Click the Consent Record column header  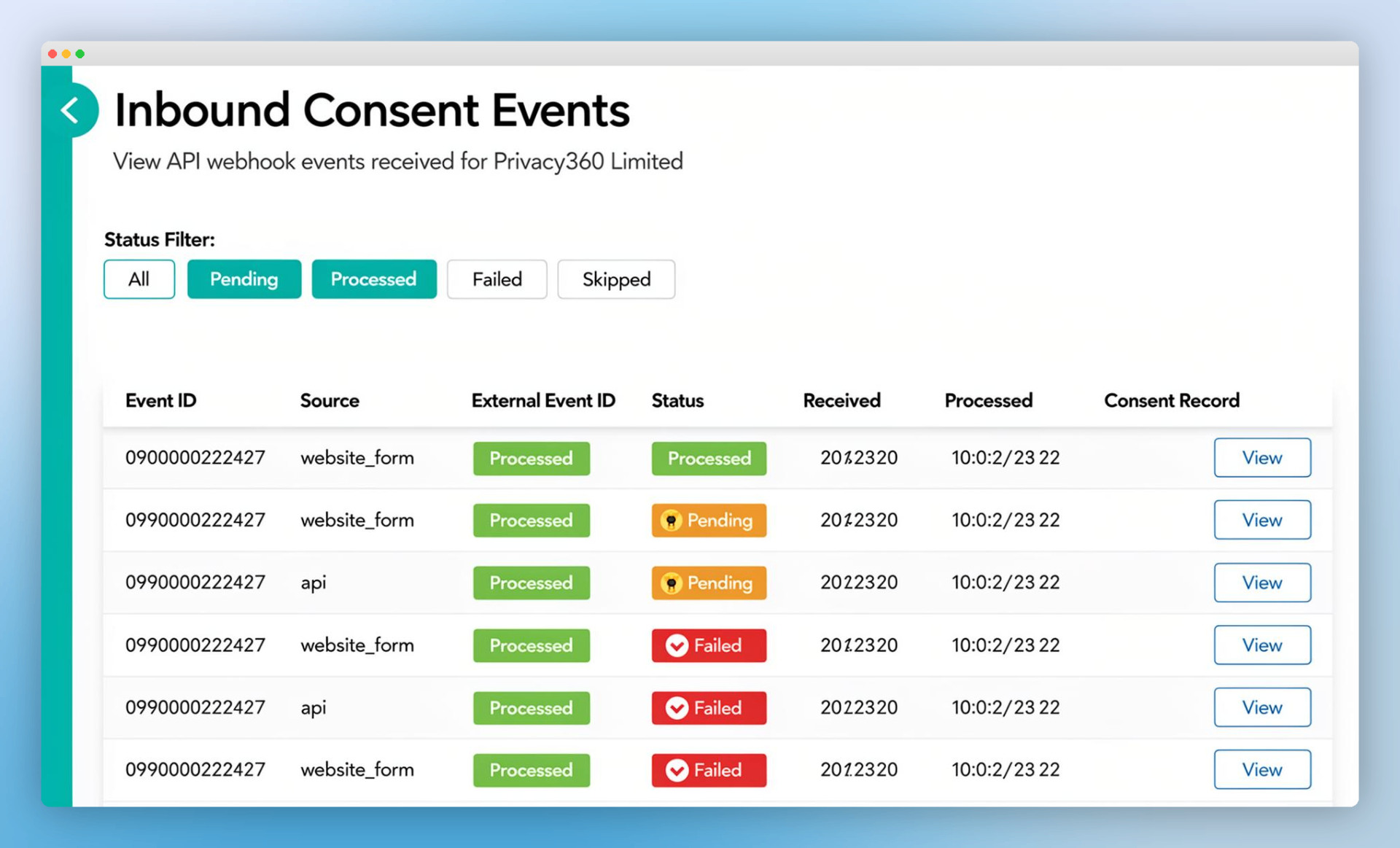[1172, 400]
